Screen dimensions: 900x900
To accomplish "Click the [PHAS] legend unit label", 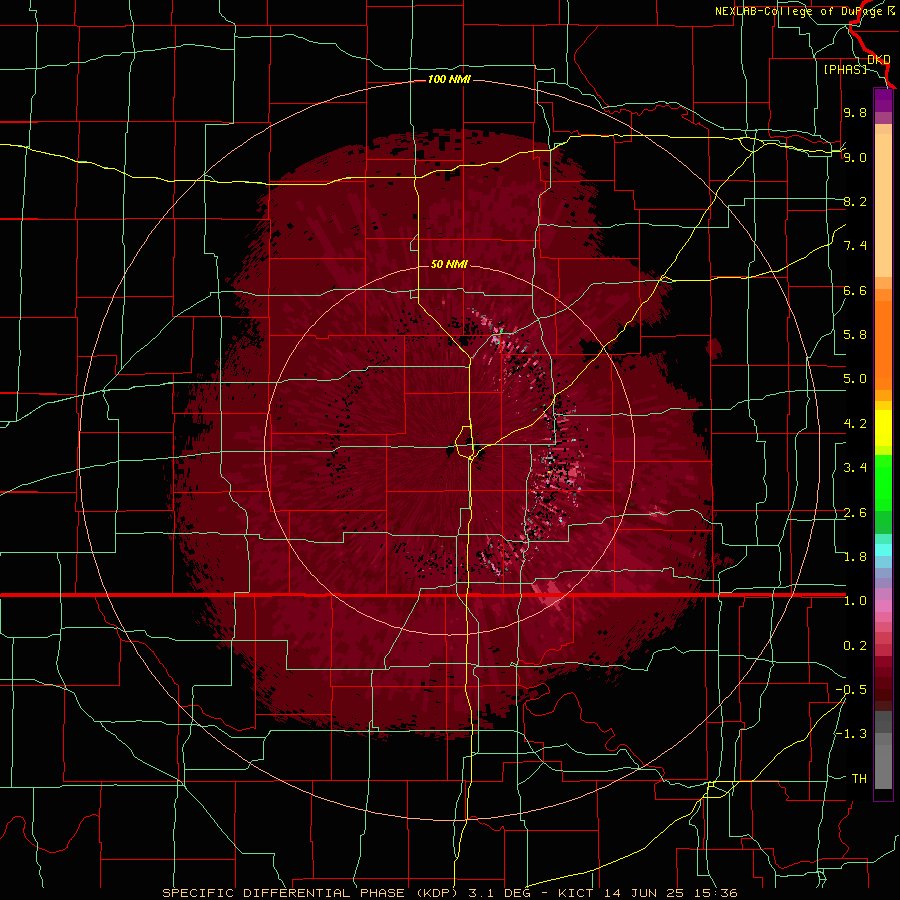I will (845, 69).
